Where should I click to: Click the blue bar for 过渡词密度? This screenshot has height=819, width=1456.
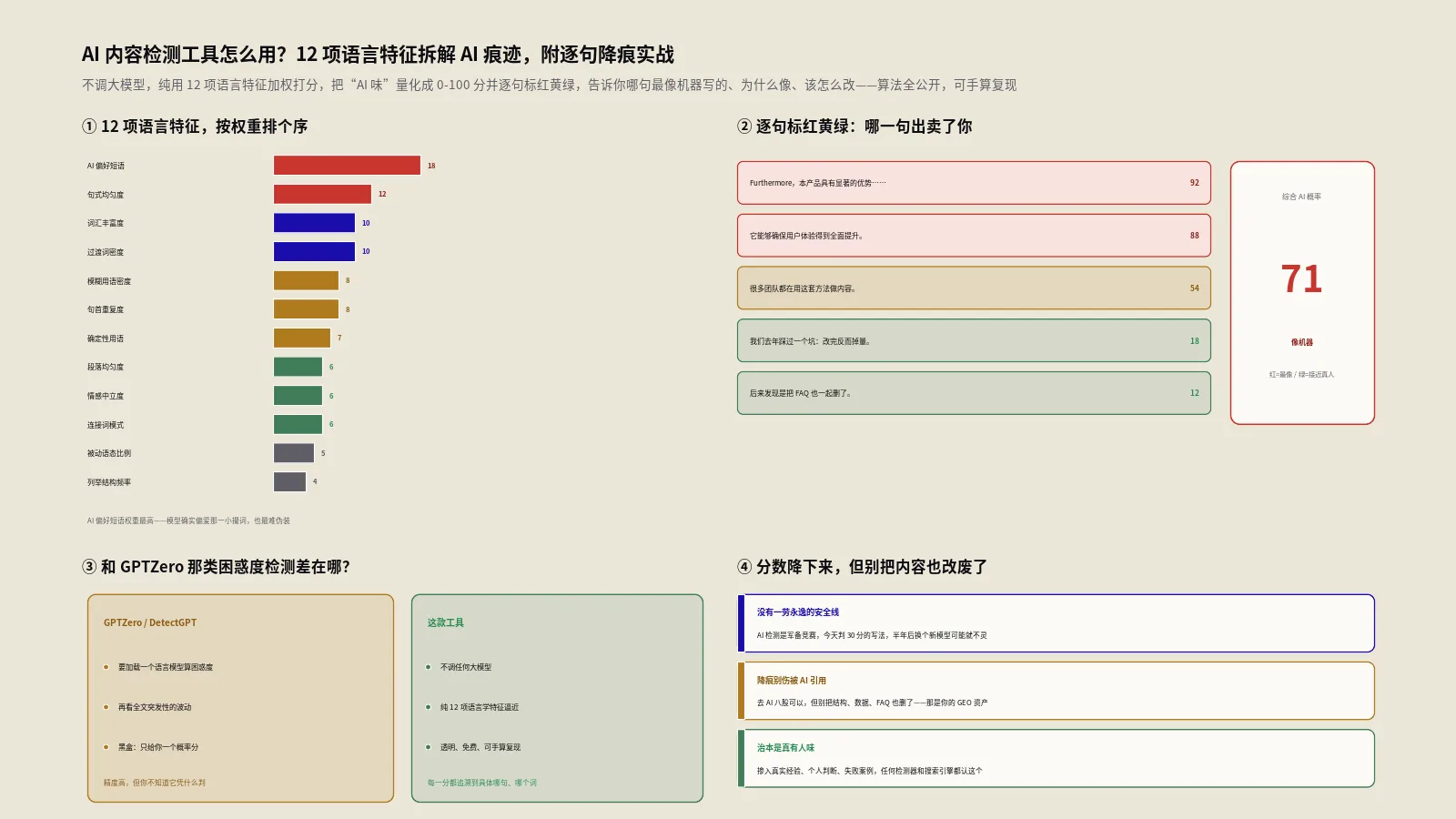(314, 251)
